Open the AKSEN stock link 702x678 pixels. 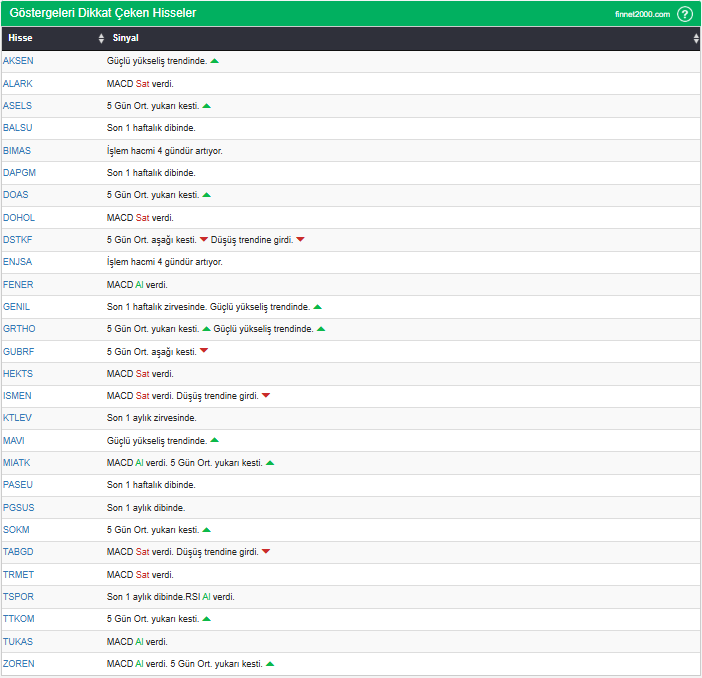pyautogui.click(x=18, y=61)
